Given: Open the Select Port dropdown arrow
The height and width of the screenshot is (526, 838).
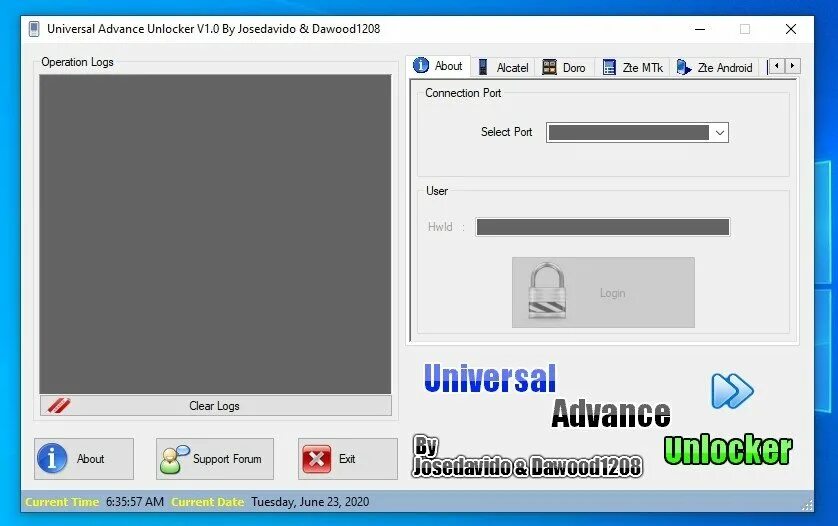Looking at the screenshot, I should 720,133.
